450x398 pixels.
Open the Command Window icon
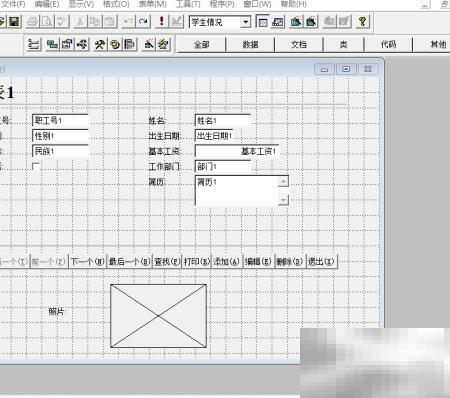(x=263, y=22)
